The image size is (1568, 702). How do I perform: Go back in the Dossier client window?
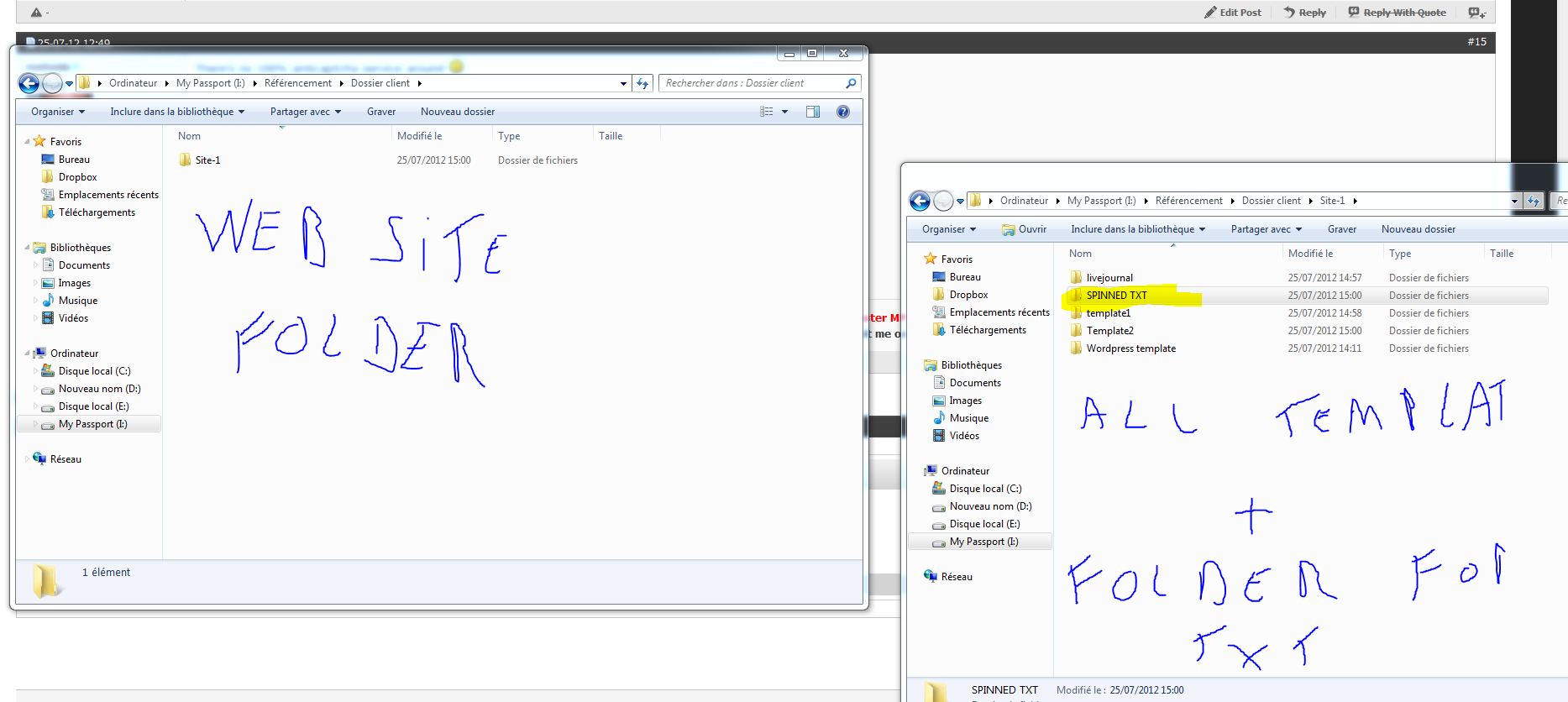point(29,83)
